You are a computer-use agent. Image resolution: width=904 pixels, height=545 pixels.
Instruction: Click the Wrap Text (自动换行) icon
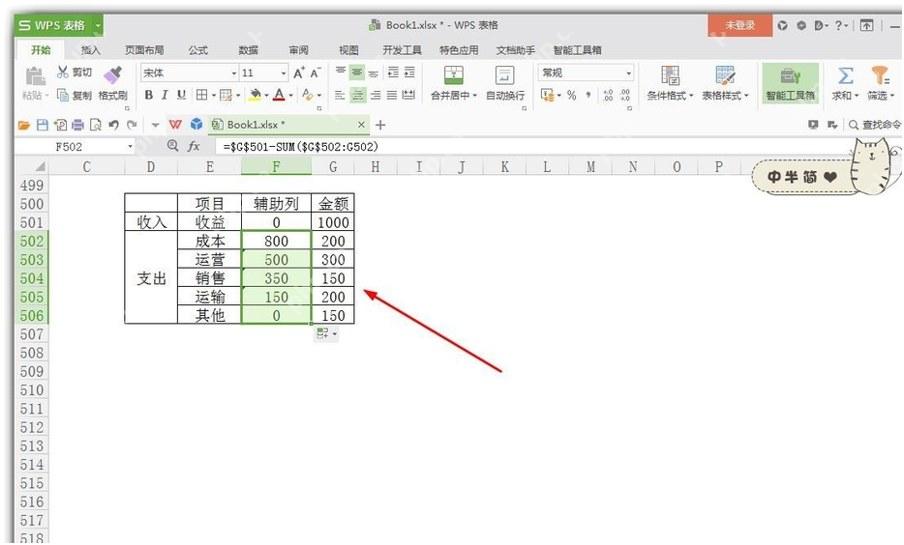(504, 75)
